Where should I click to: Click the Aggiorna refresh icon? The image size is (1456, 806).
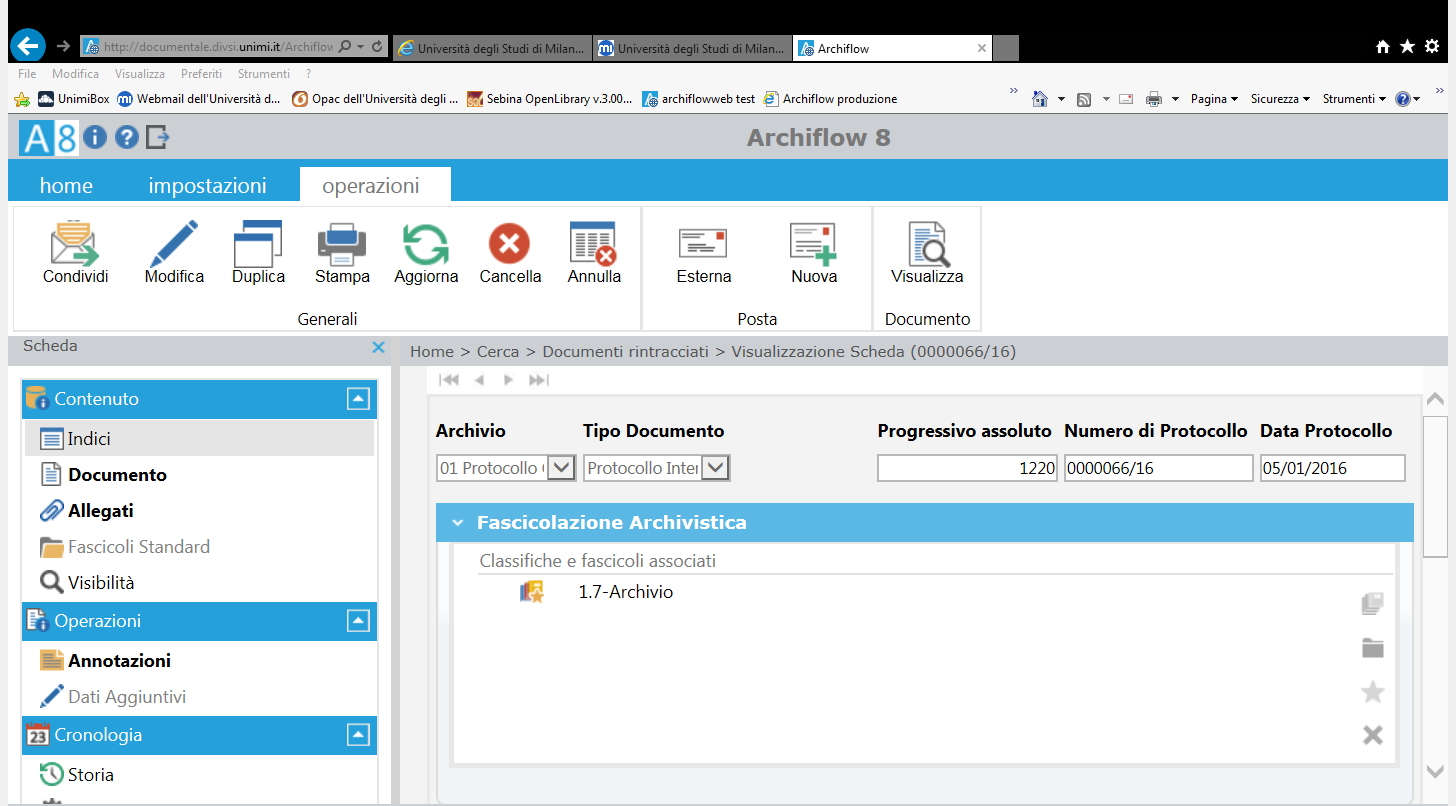[426, 243]
